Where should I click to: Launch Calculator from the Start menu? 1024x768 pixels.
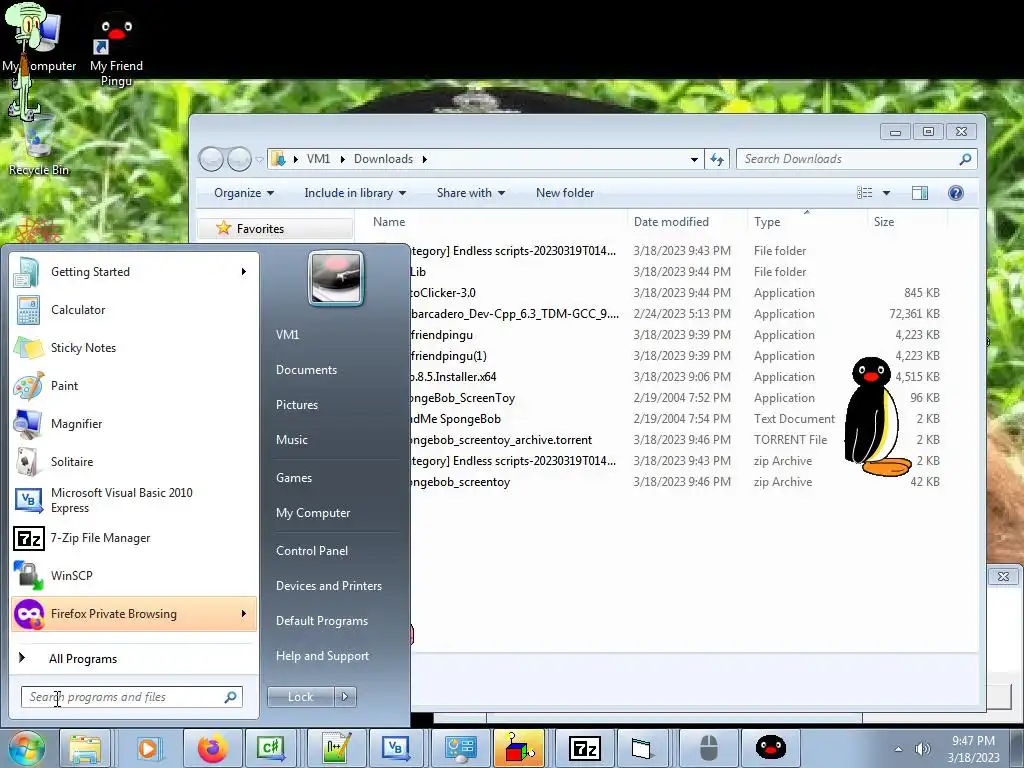134,310
